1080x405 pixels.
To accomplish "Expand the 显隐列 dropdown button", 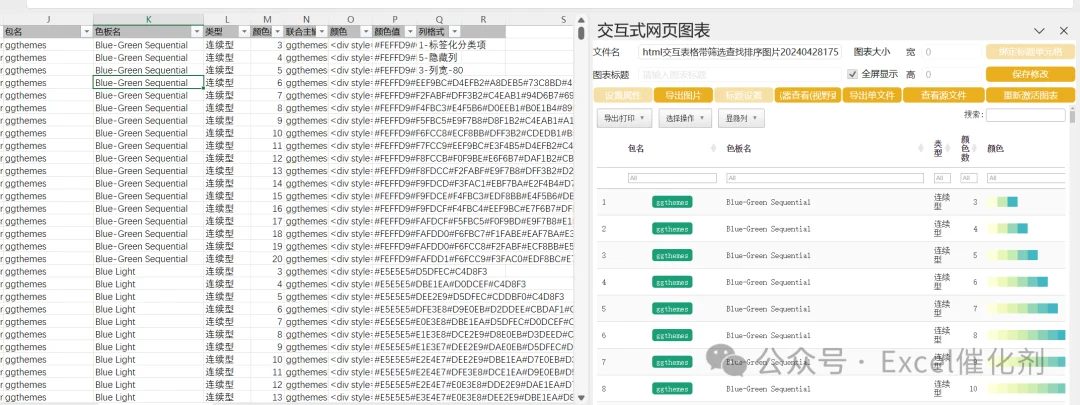I will (740, 118).
